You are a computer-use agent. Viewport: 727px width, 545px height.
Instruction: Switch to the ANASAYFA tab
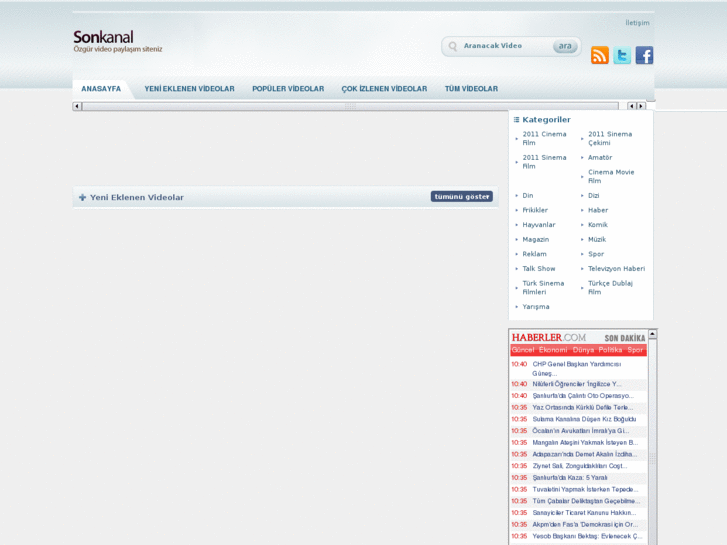[x=101, y=89]
